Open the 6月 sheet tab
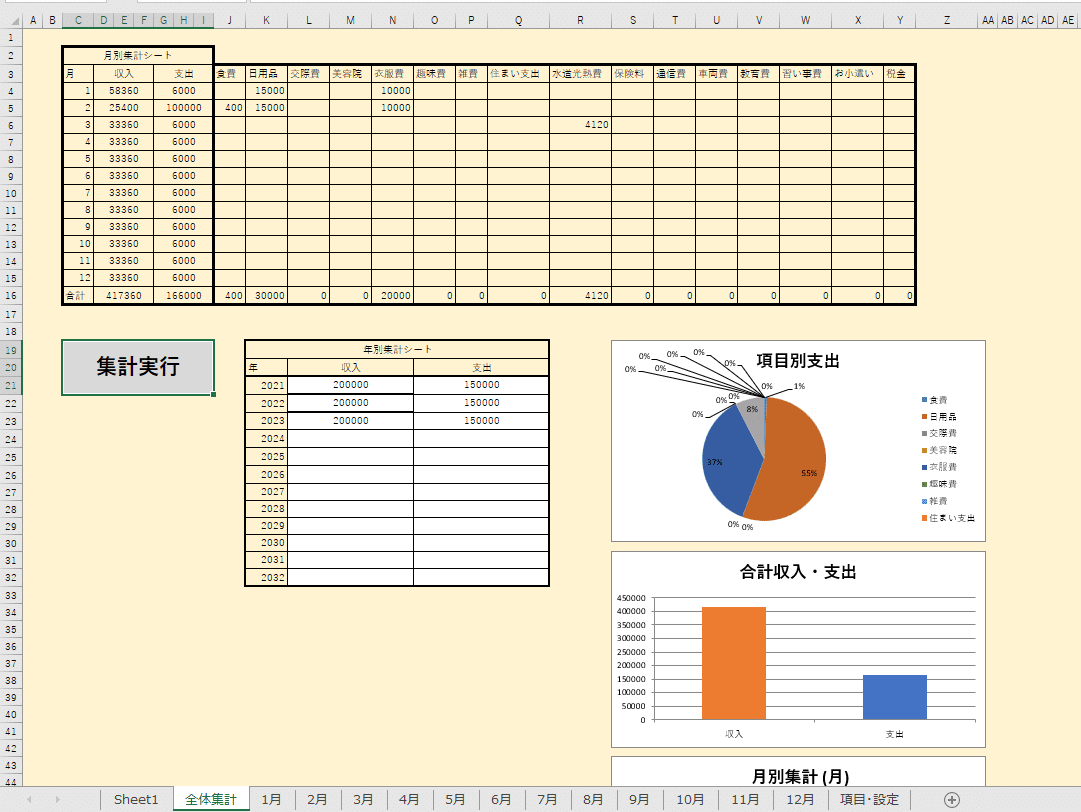The height and width of the screenshot is (812, 1081). [x=501, y=800]
